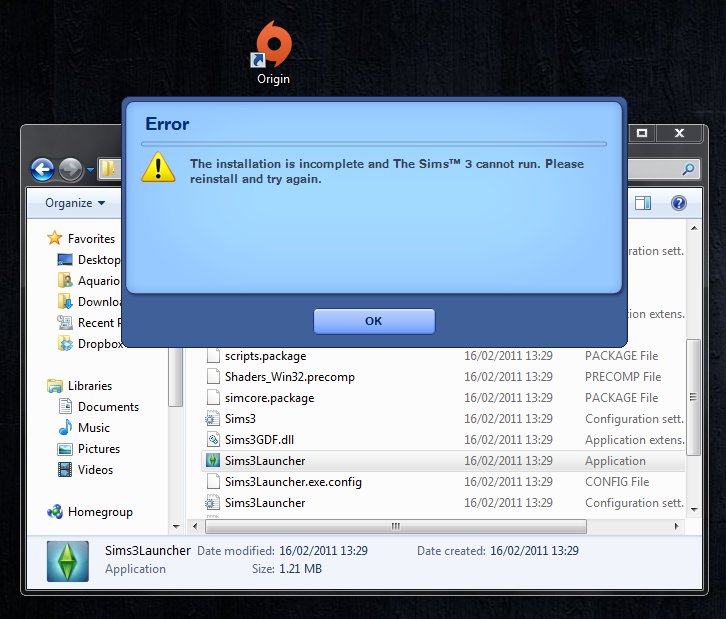This screenshot has width=726, height=619.
Task: Open the Videos library
Action: pos(95,469)
